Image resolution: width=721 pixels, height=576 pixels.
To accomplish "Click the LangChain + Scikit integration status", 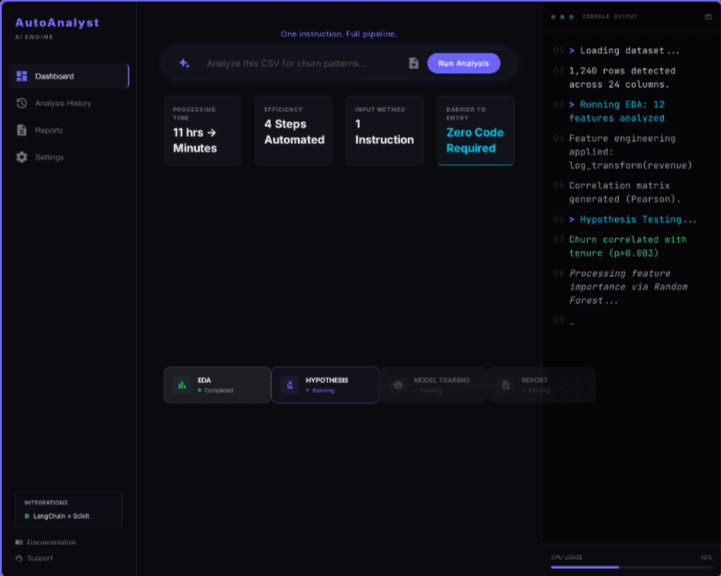I will 60,516.
